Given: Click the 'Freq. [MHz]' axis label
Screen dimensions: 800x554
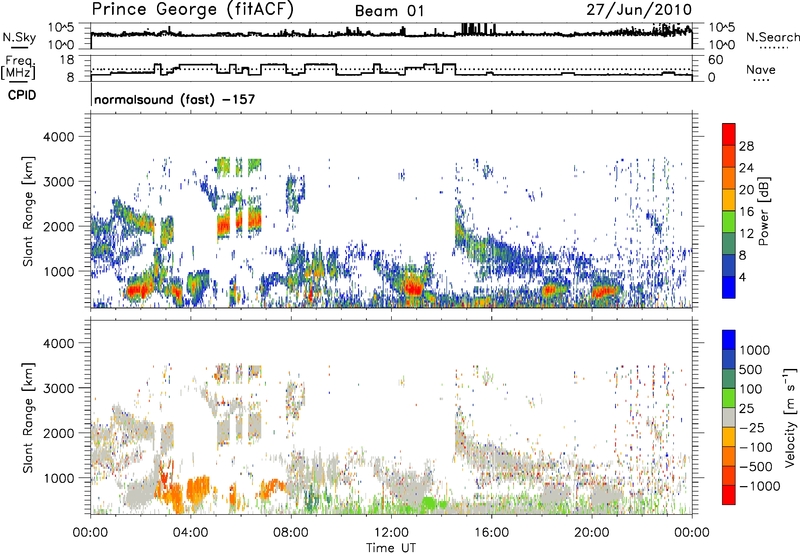Looking at the screenshot, I should pyautogui.click(x=19, y=68).
